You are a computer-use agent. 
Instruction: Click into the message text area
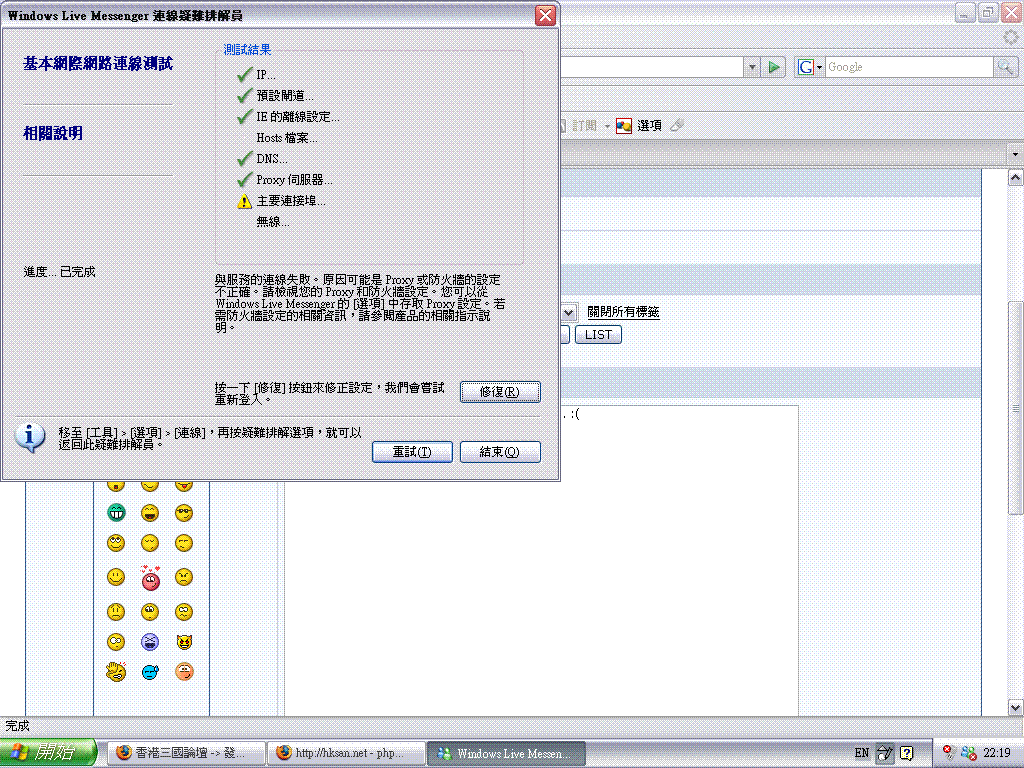[541, 562]
